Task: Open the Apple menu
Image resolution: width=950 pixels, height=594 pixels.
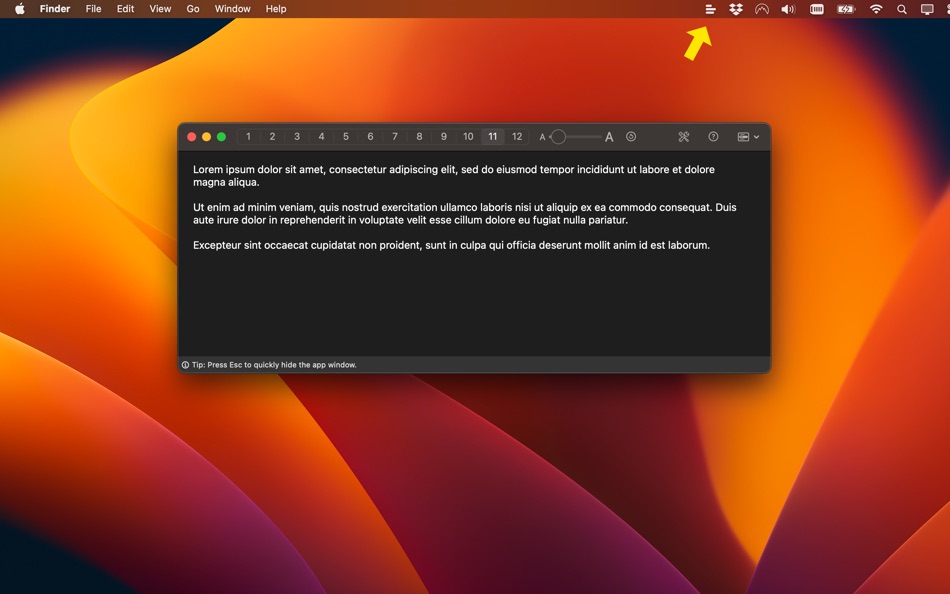Action: tap(19, 8)
